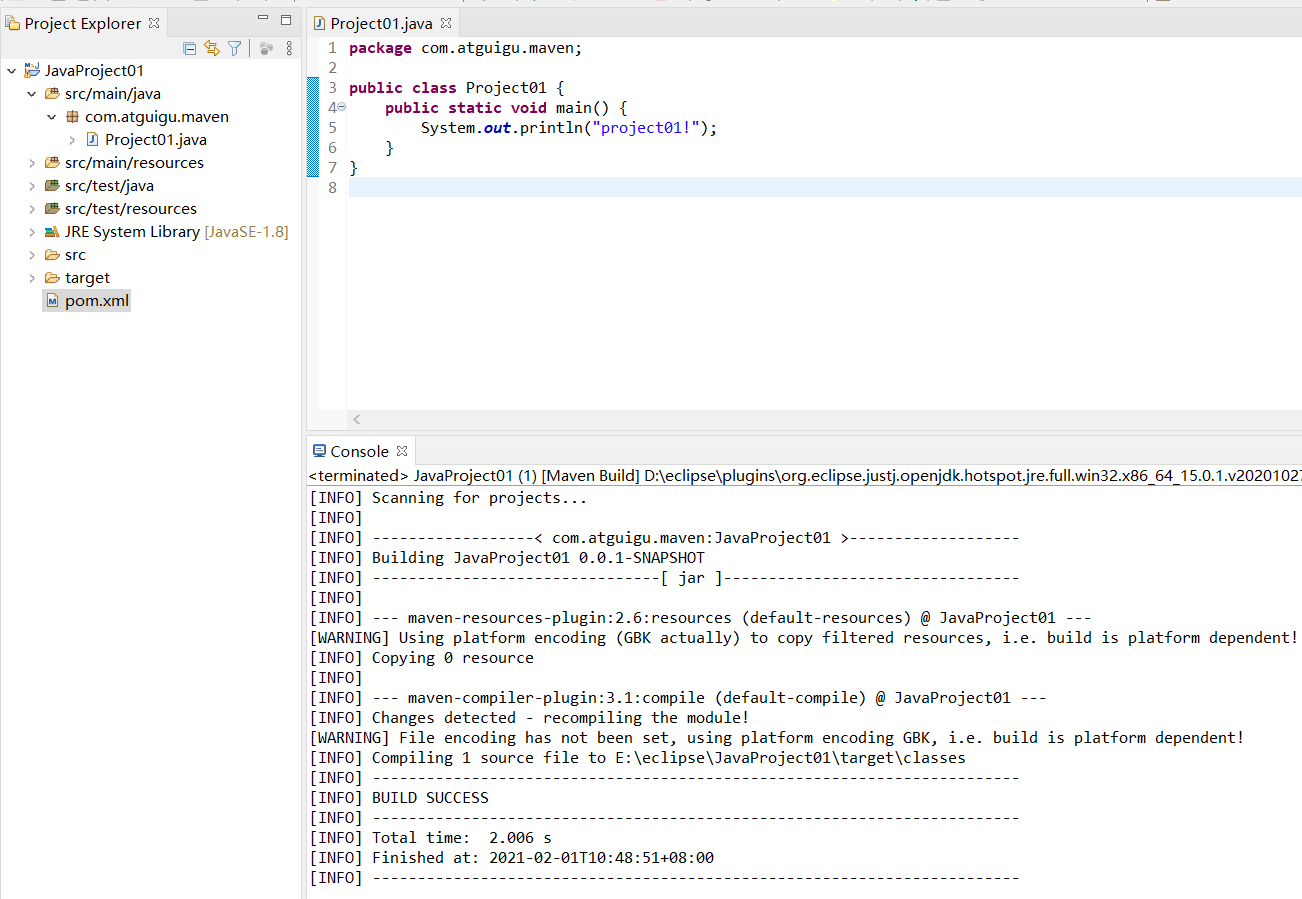This screenshot has height=899, width=1302.
Task: Click 'Compiling 1 source file' console line
Action: tap(637, 757)
